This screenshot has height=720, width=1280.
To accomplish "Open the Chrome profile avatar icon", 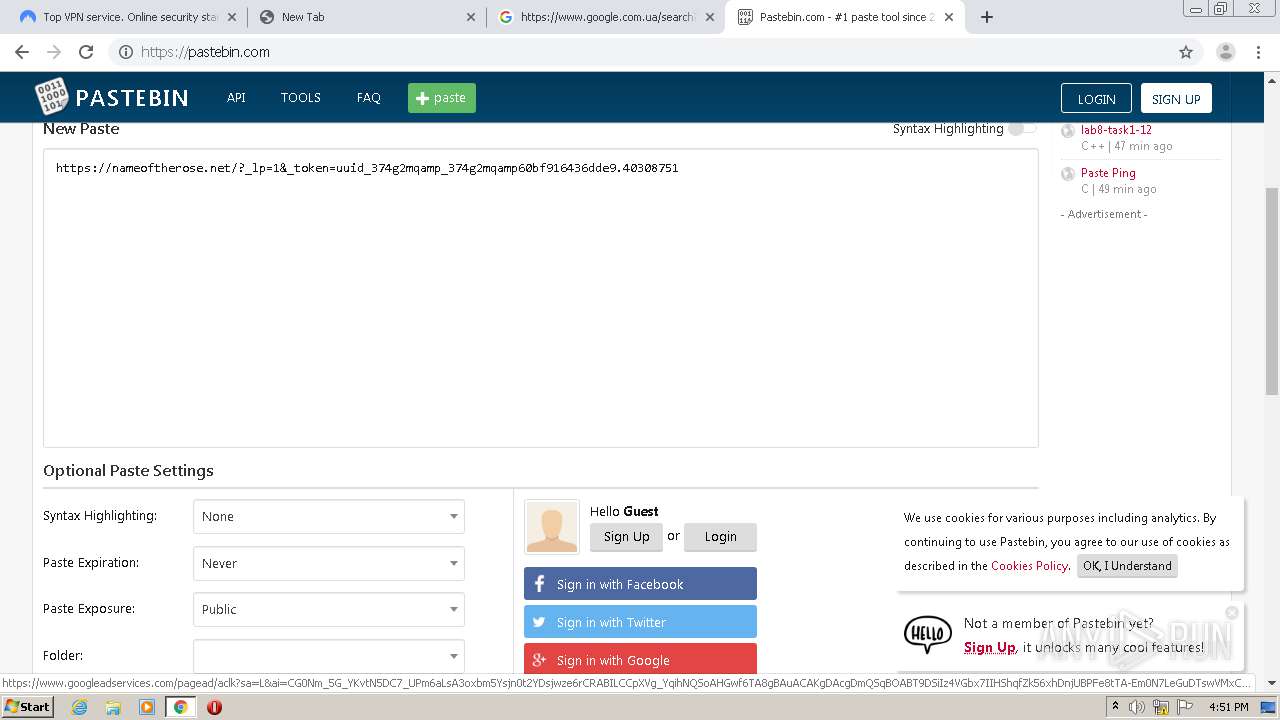I will tap(1225, 52).
